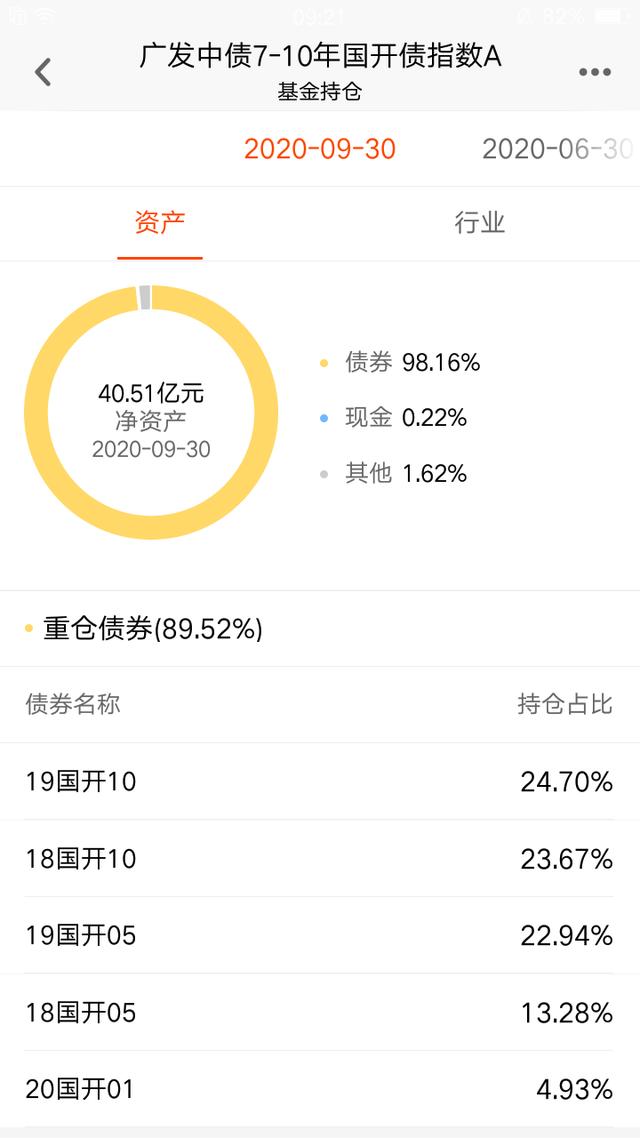This screenshot has width=640, height=1138.
Task: Tap the blue 现金 legend dot
Action: [x=324, y=418]
